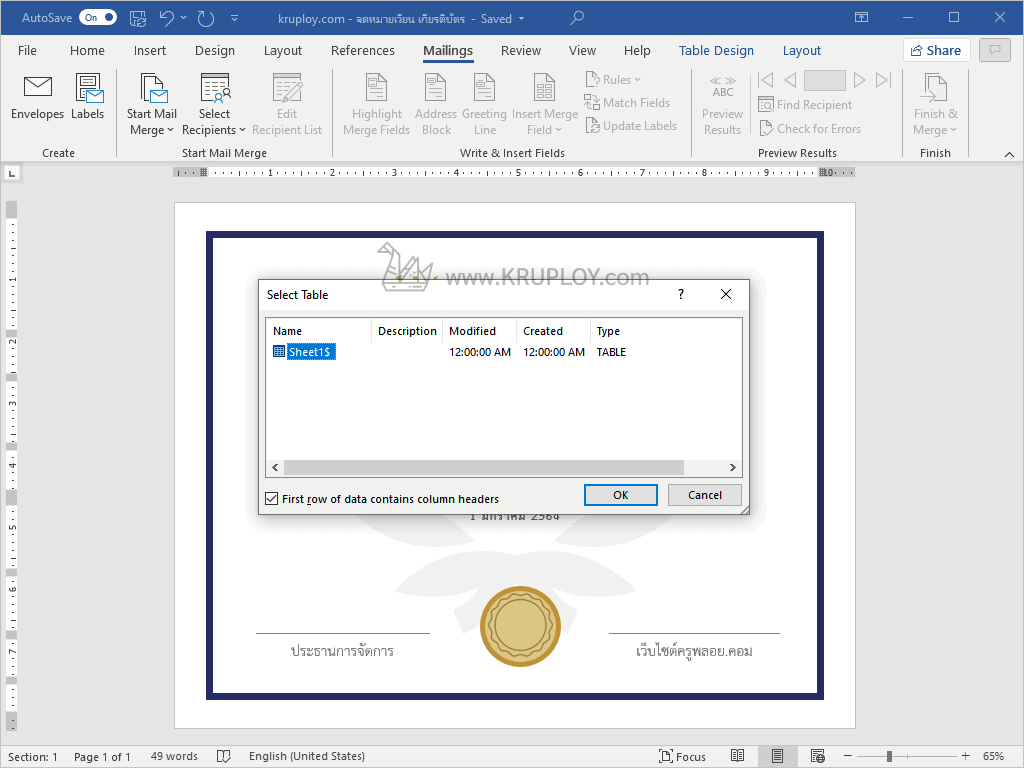Click Address Block icon
The height and width of the screenshot is (768, 1024).
click(x=436, y=88)
